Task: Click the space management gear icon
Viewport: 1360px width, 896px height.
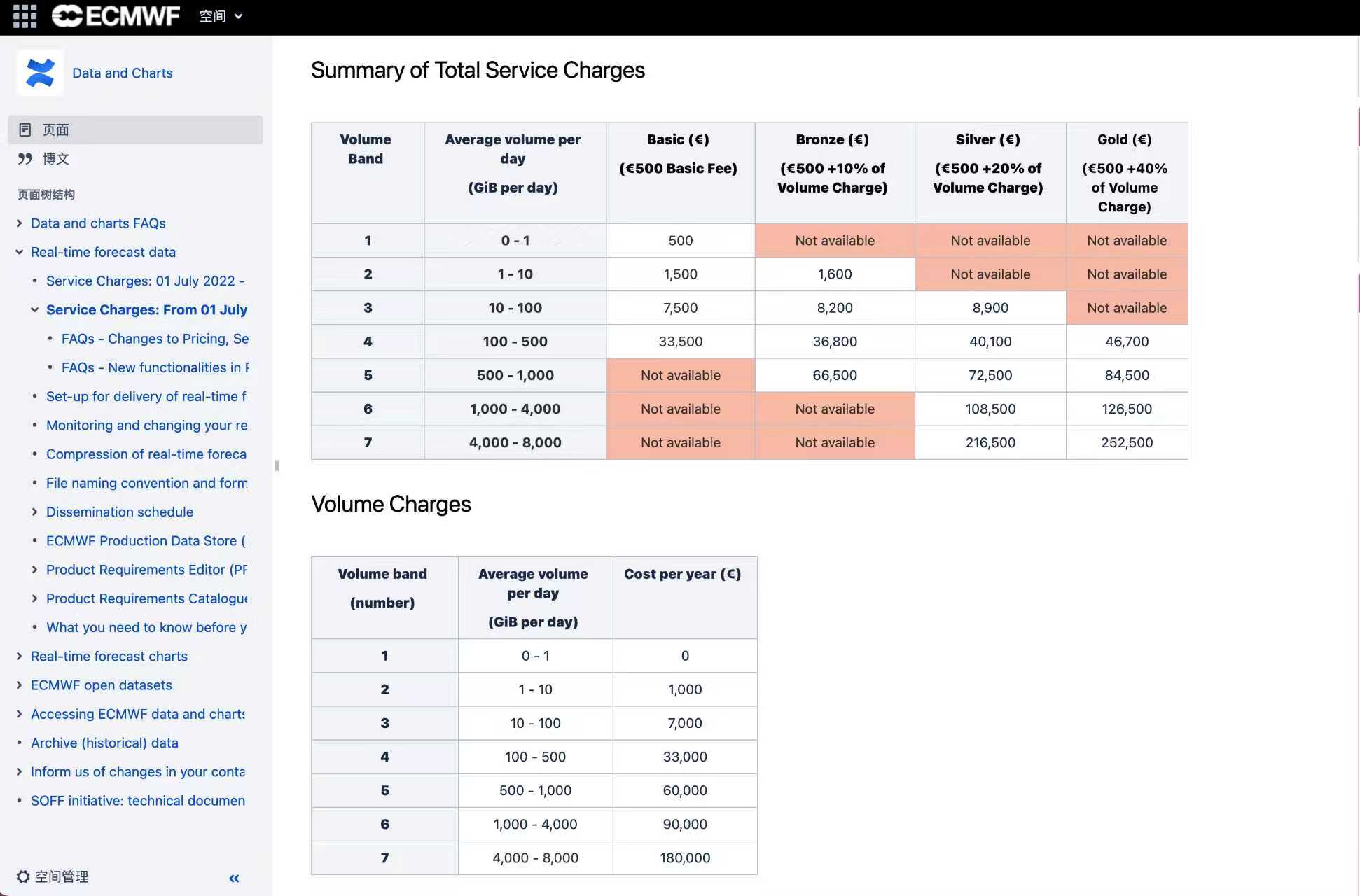Action: (x=22, y=876)
